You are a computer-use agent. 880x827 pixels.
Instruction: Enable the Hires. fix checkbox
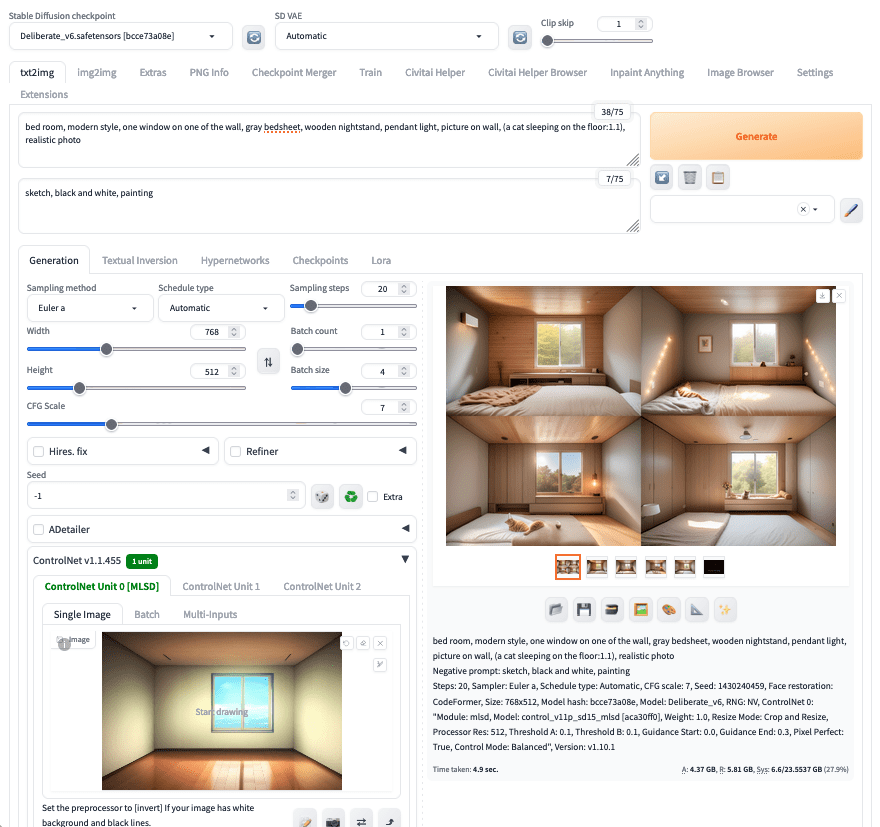39,452
